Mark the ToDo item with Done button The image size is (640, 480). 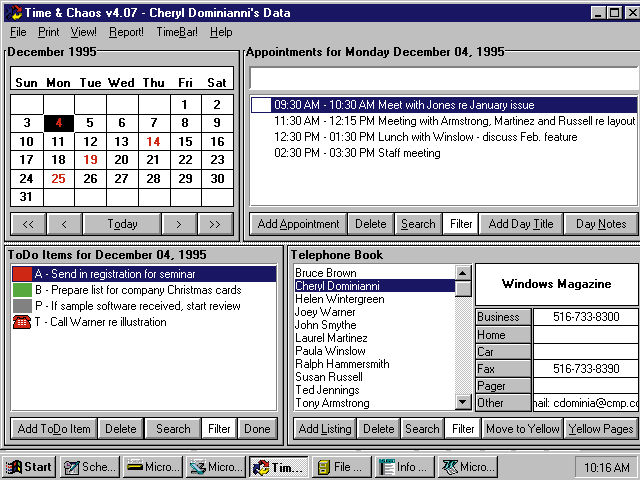click(257, 429)
